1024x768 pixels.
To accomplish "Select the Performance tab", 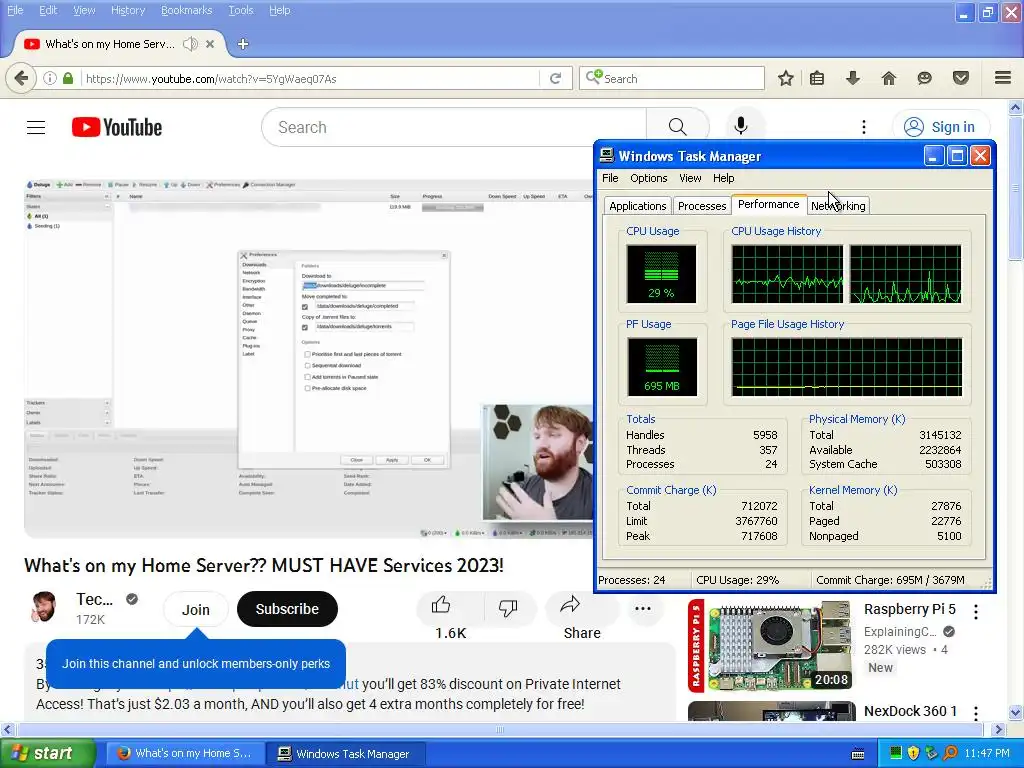I will tap(769, 204).
